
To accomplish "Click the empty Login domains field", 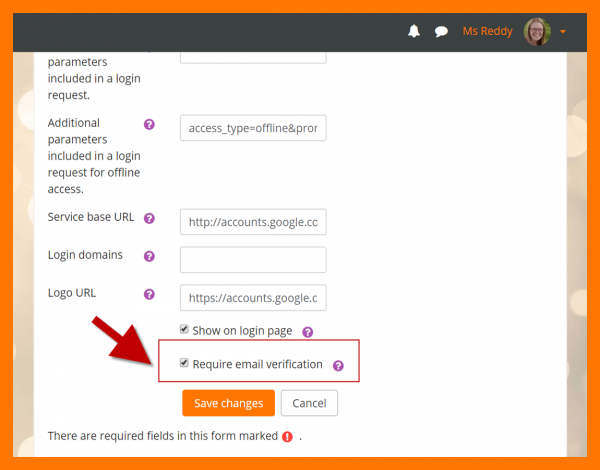I will 253,260.
